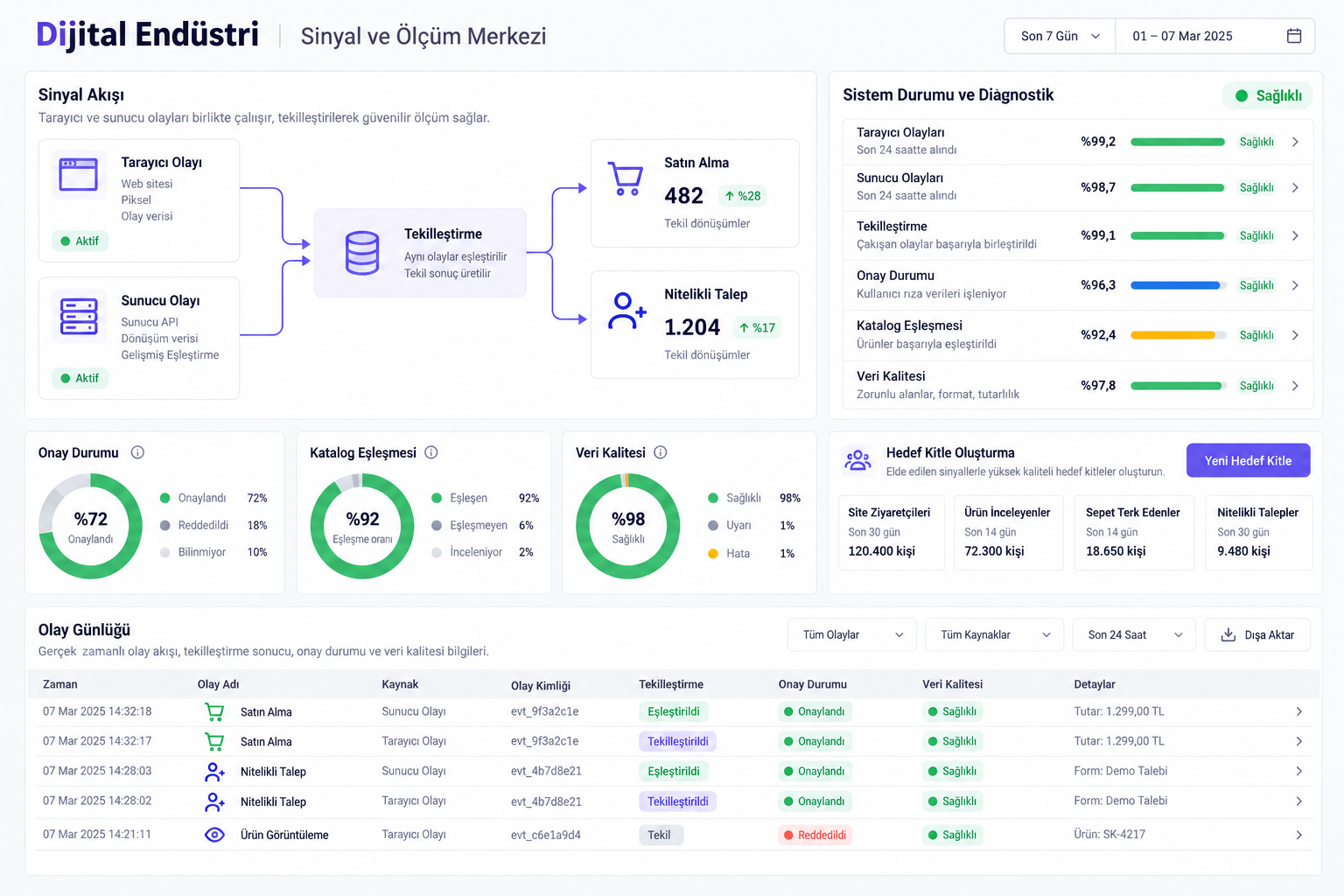
Task: Open the Tüm Kaynaklar filter dropdown
Action: point(995,634)
